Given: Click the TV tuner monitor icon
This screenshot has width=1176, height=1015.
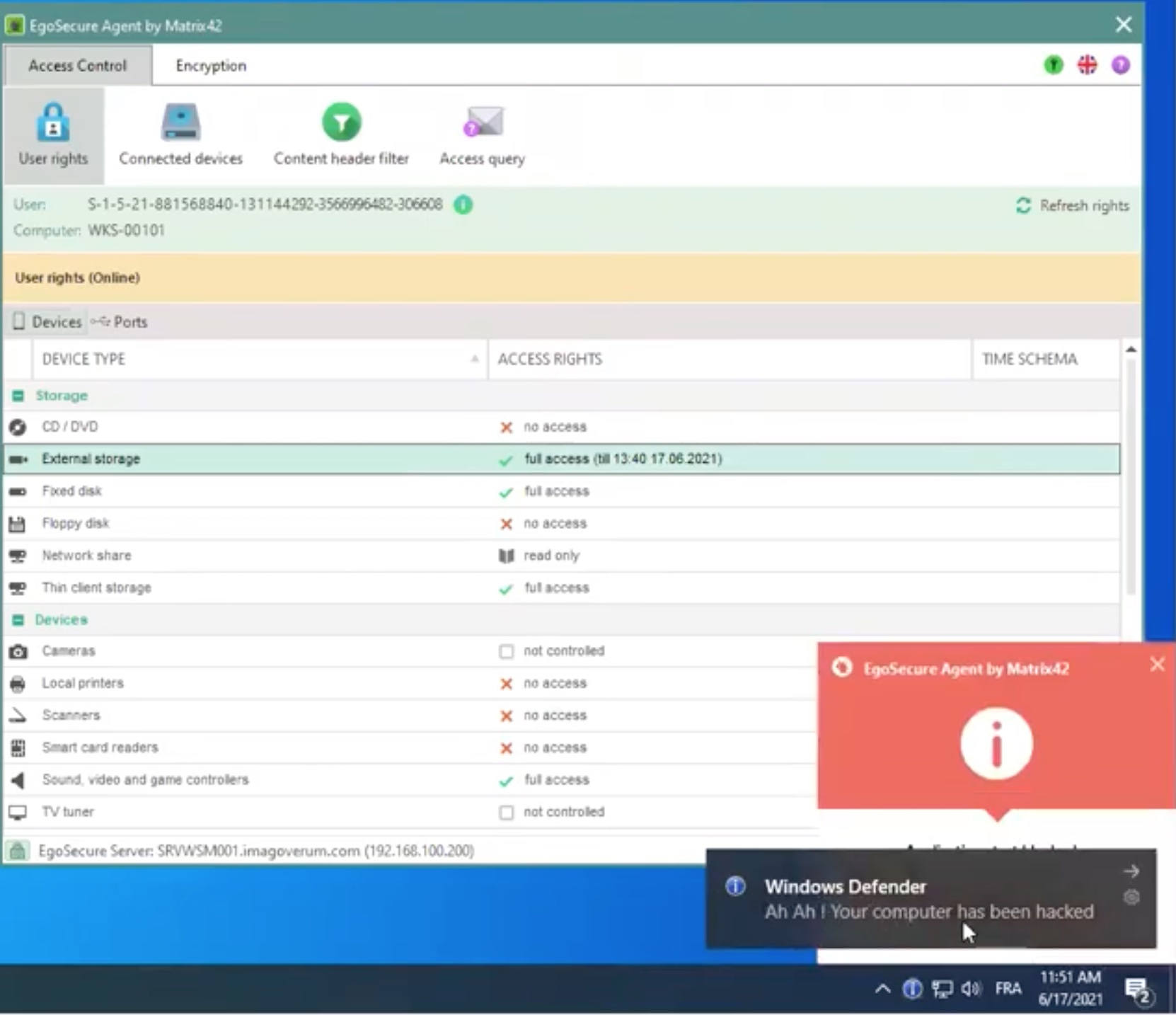Looking at the screenshot, I should point(18,813).
